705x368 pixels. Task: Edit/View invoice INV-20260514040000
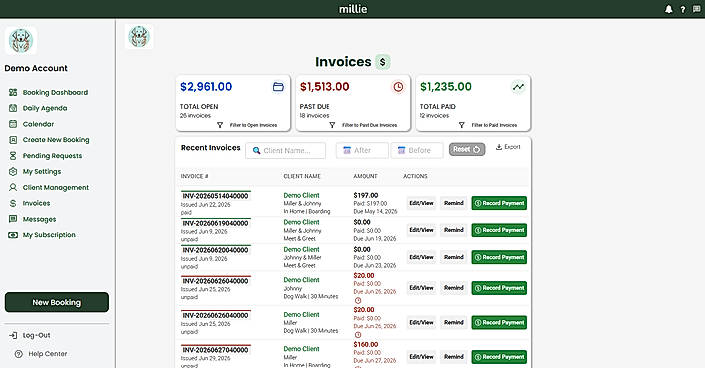pyautogui.click(x=421, y=203)
